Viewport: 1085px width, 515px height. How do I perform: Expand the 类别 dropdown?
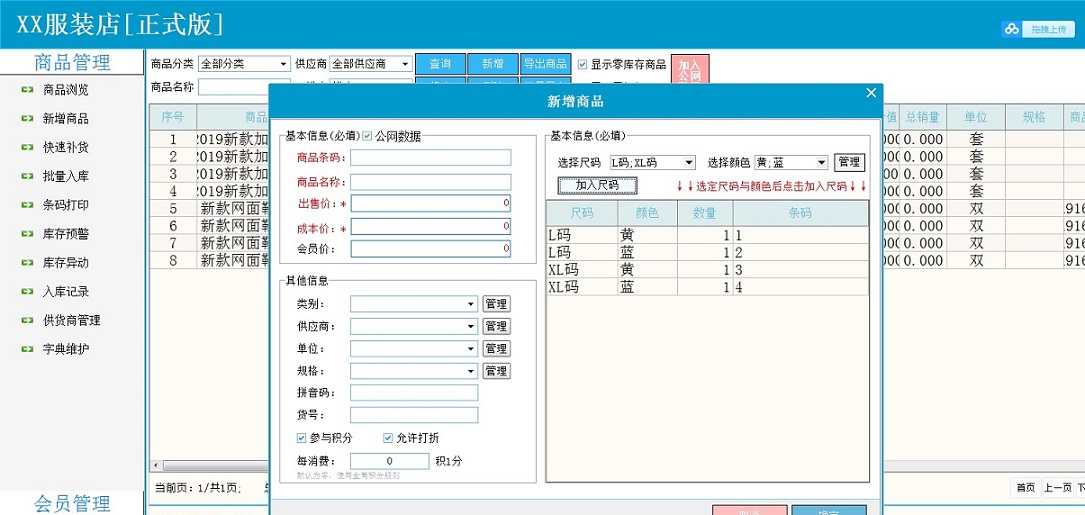(x=471, y=305)
